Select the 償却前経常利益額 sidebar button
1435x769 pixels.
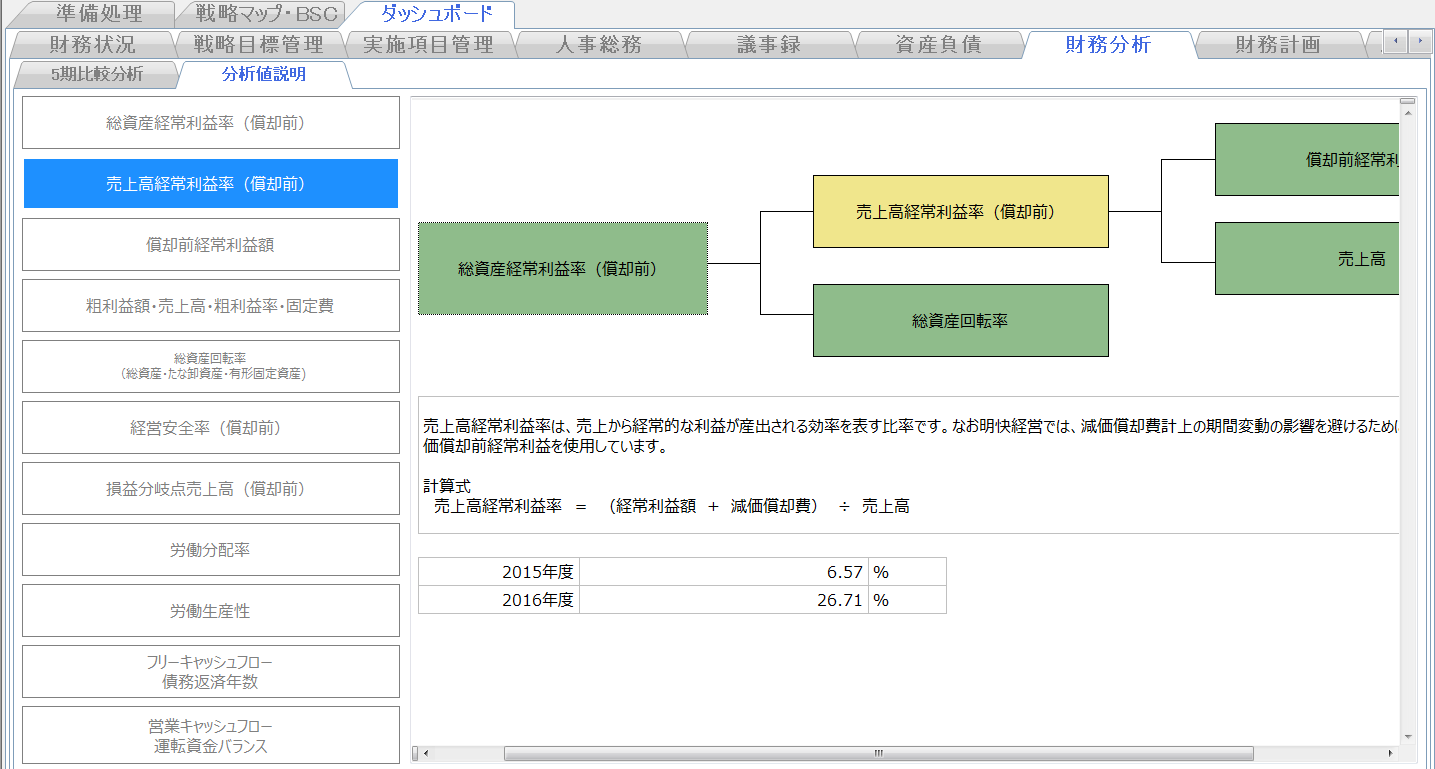pos(211,245)
